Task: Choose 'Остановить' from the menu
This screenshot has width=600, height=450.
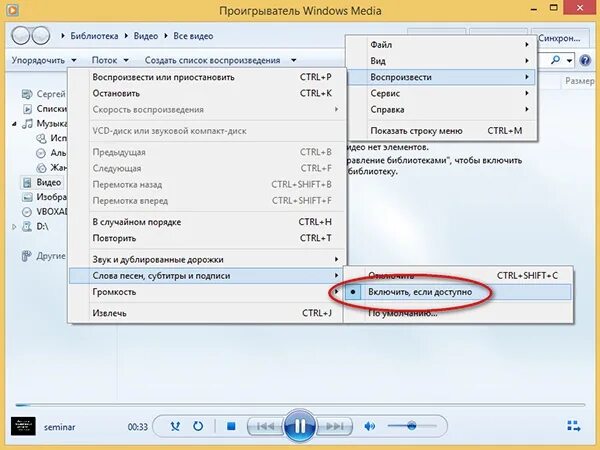Action: click(207, 93)
